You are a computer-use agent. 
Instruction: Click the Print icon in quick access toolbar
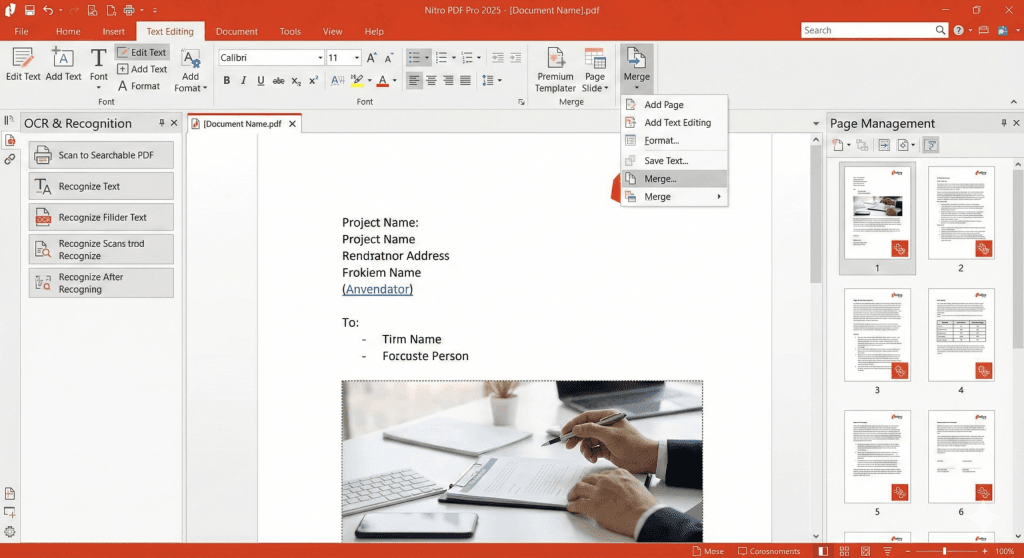click(x=129, y=10)
